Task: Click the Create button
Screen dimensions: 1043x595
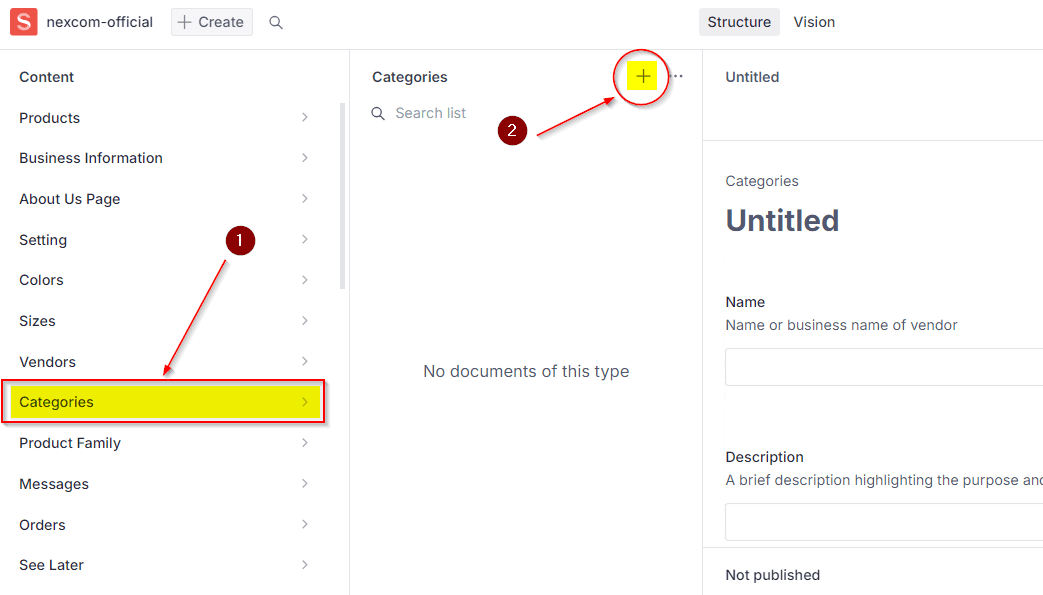Action: click(x=211, y=22)
